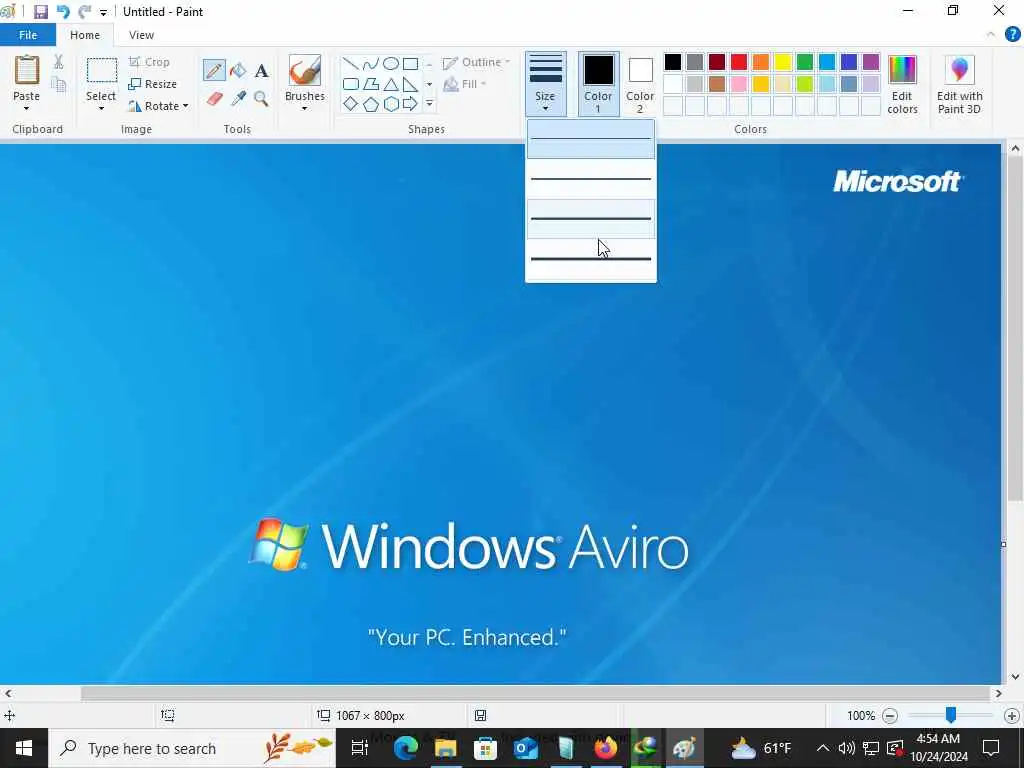The height and width of the screenshot is (768, 1024).
Task: Open Customize Quick Access Toolbar dropdown
Action: (103, 12)
